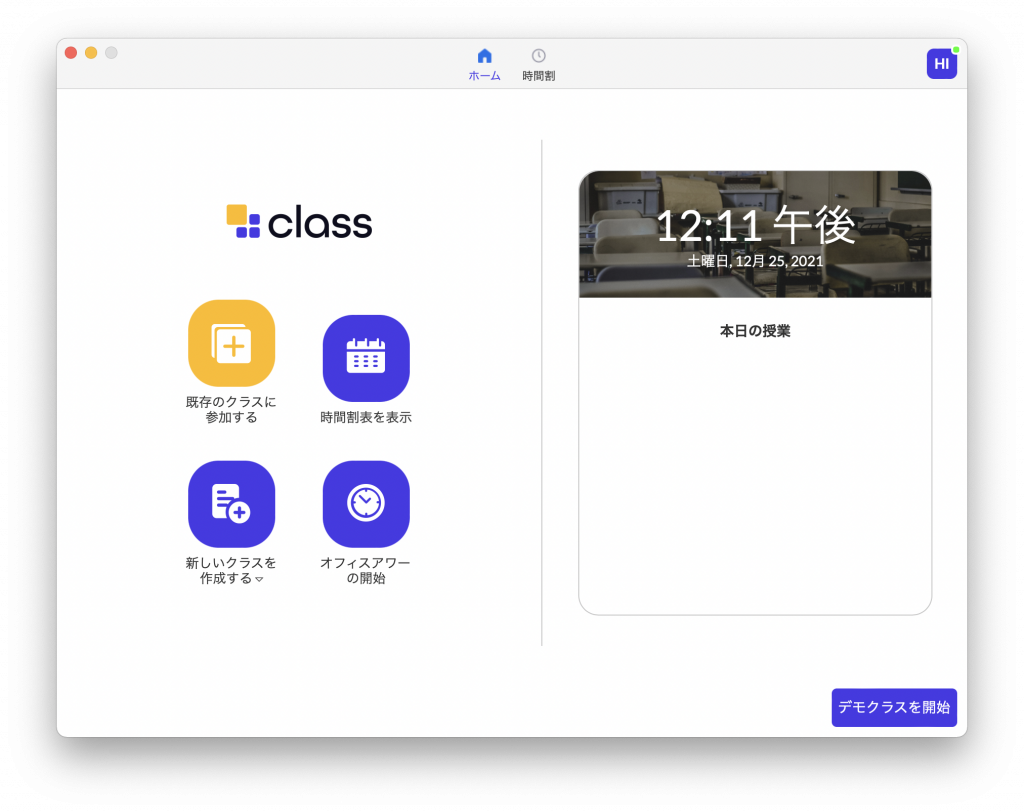Click the オフィスアワーの開始 text label
The width and height of the screenshot is (1024, 812).
tap(365, 570)
